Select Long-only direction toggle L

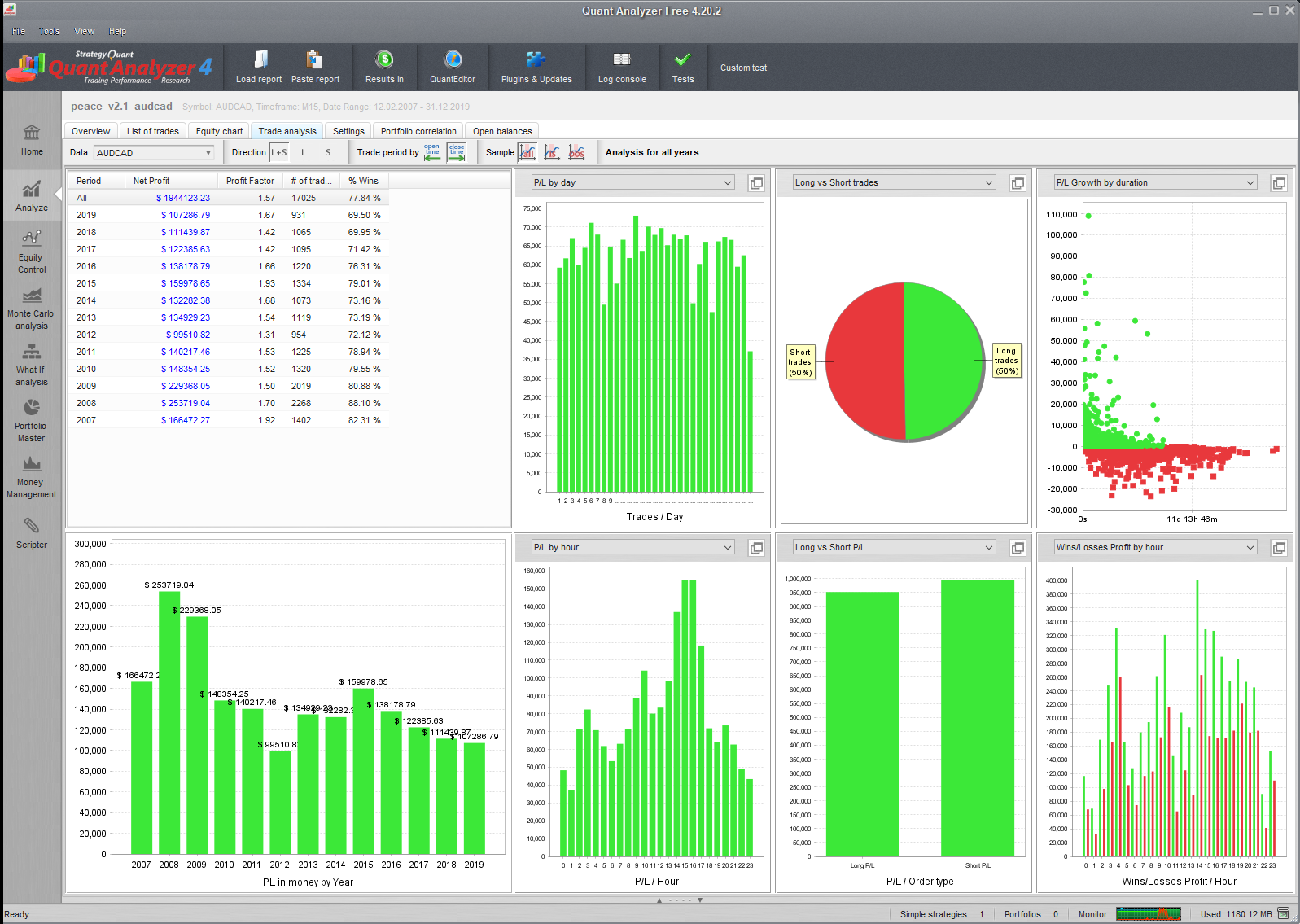pyautogui.click(x=304, y=153)
